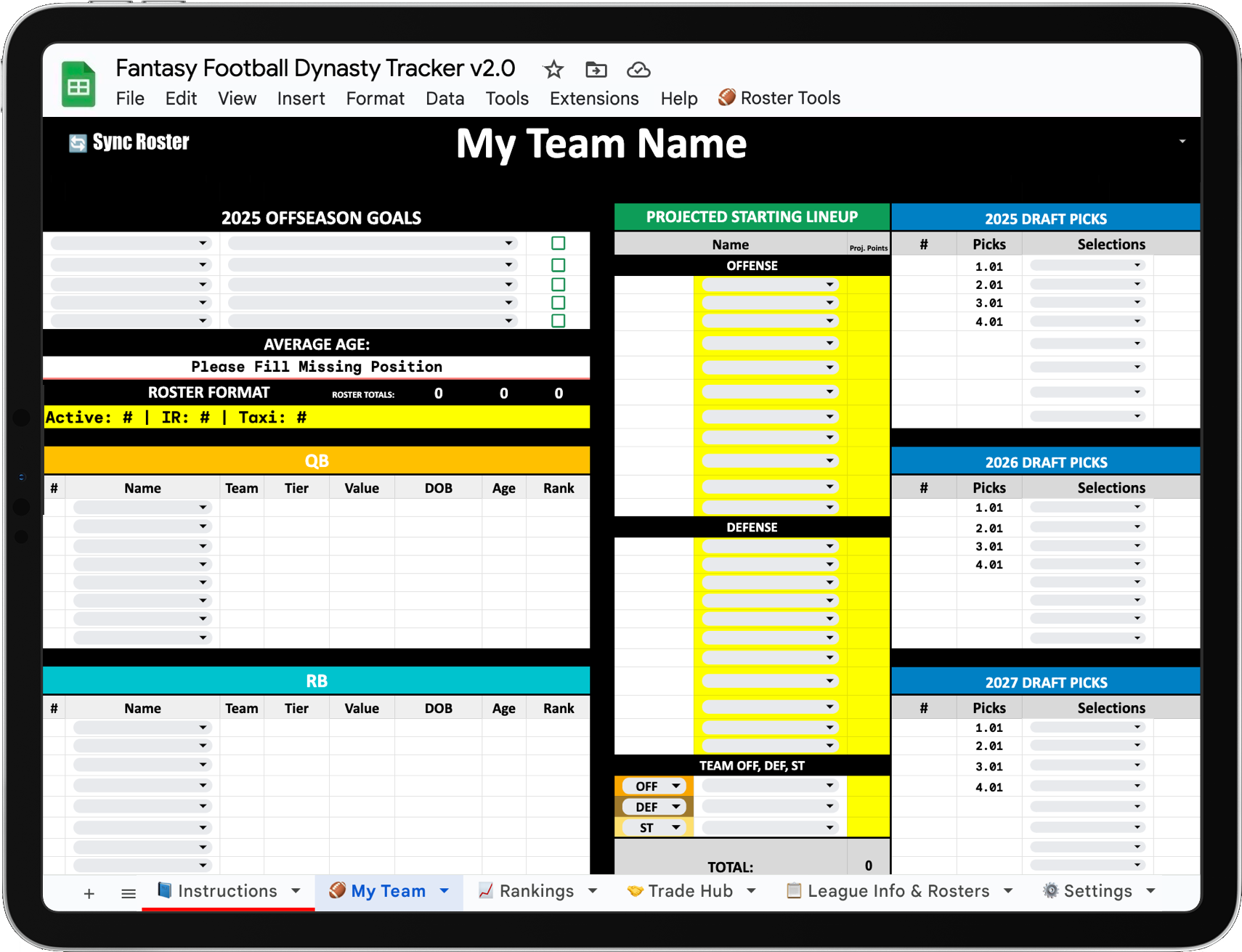Tick the third offseason goal checkbox

pos(558,285)
